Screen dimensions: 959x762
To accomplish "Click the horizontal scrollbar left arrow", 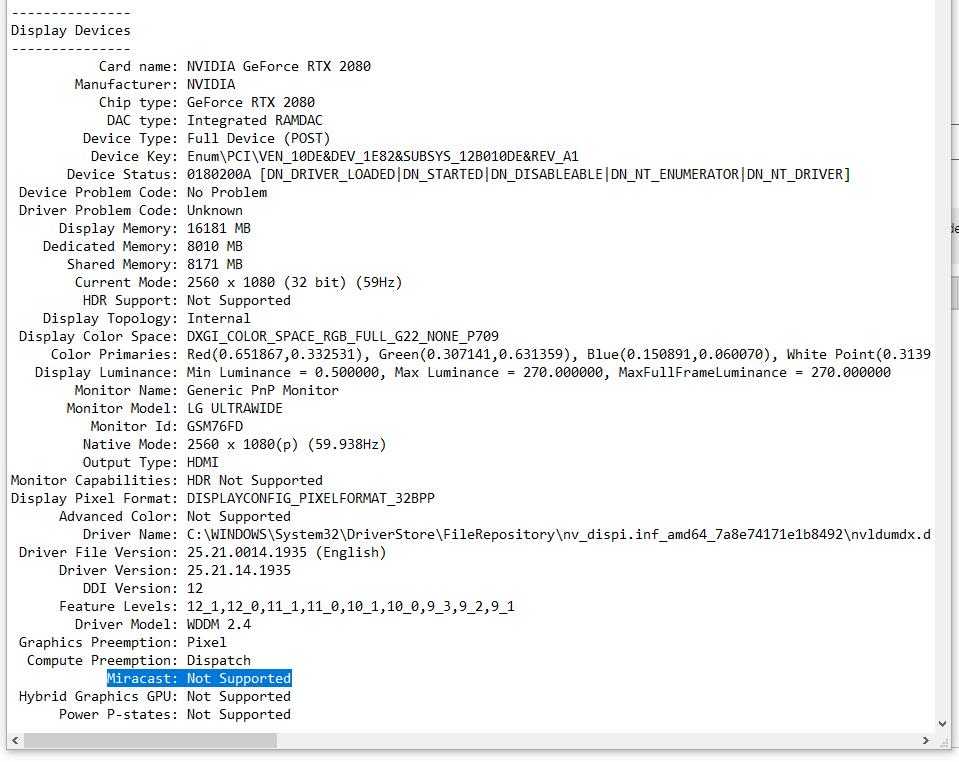I will click(x=15, y=741).
